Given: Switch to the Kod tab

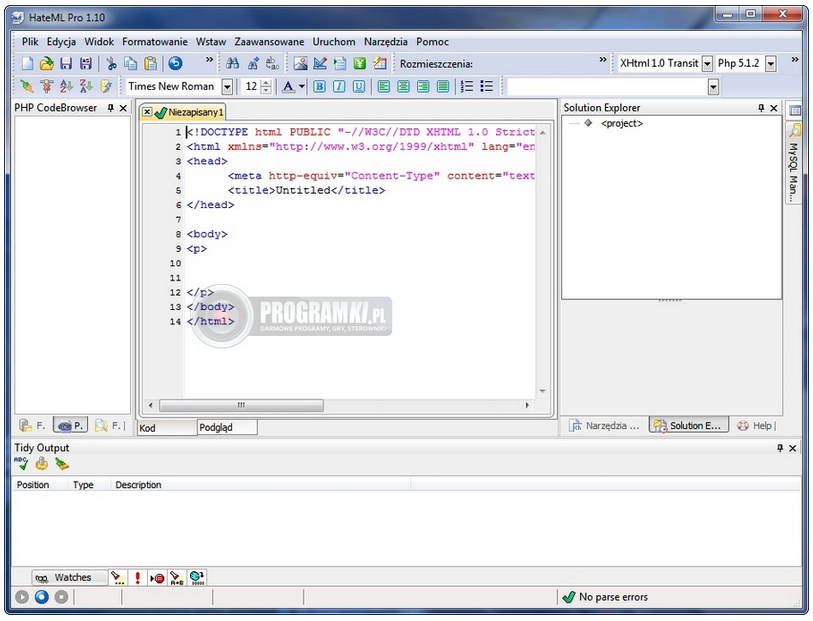Looking at the screenshot, I should point(167,428).
